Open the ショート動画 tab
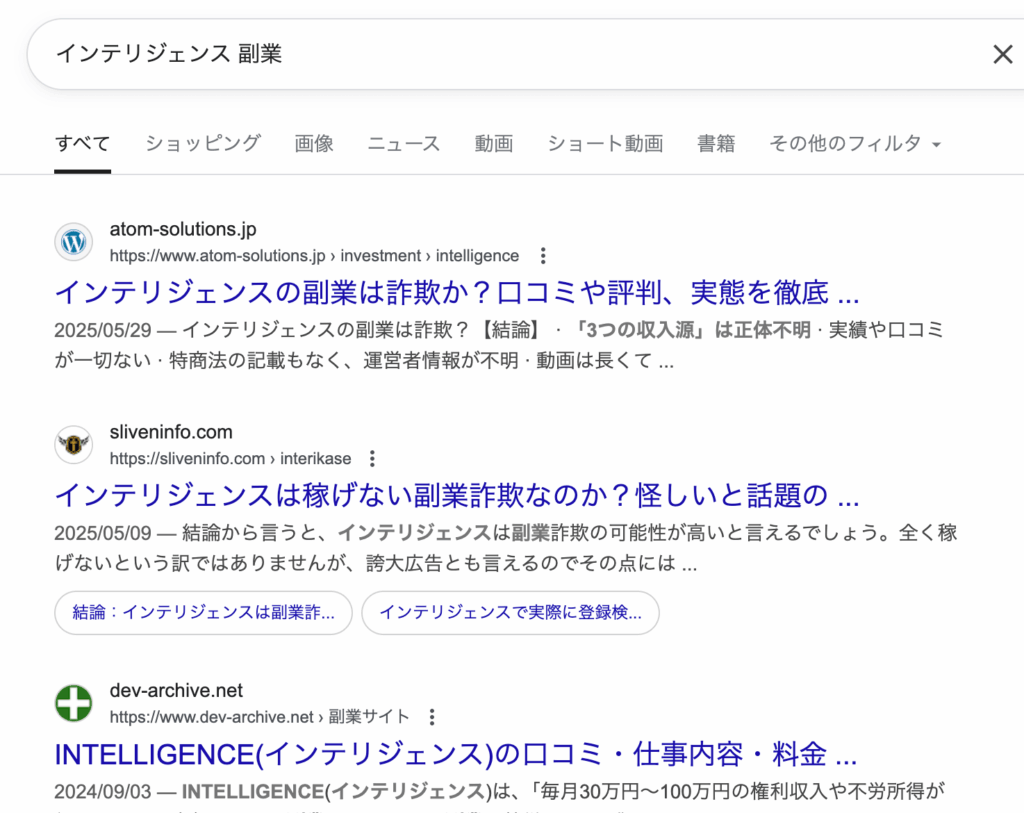The height and width of the screenshot is (813, 1024). pos(605,143)
